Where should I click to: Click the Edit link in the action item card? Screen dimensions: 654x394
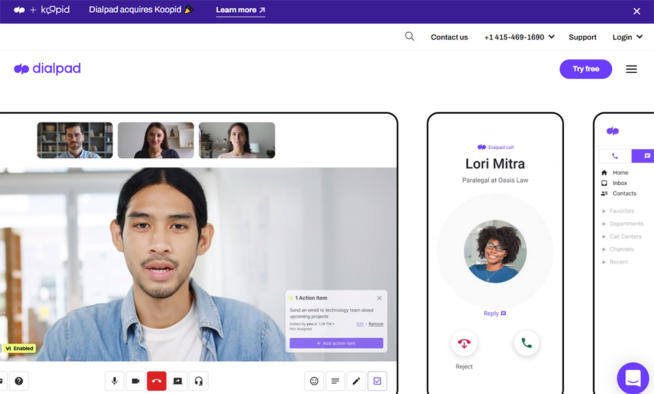click(360, 324)
